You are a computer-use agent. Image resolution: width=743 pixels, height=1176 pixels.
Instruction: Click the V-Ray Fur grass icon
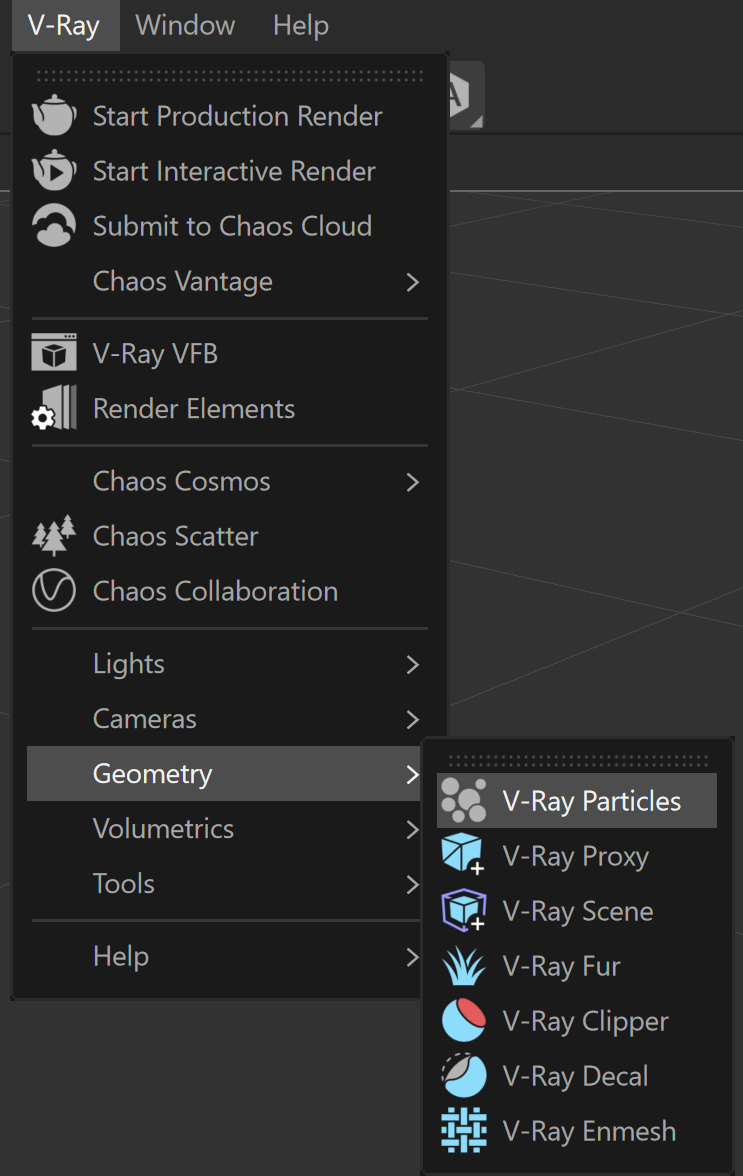(463, 965)
